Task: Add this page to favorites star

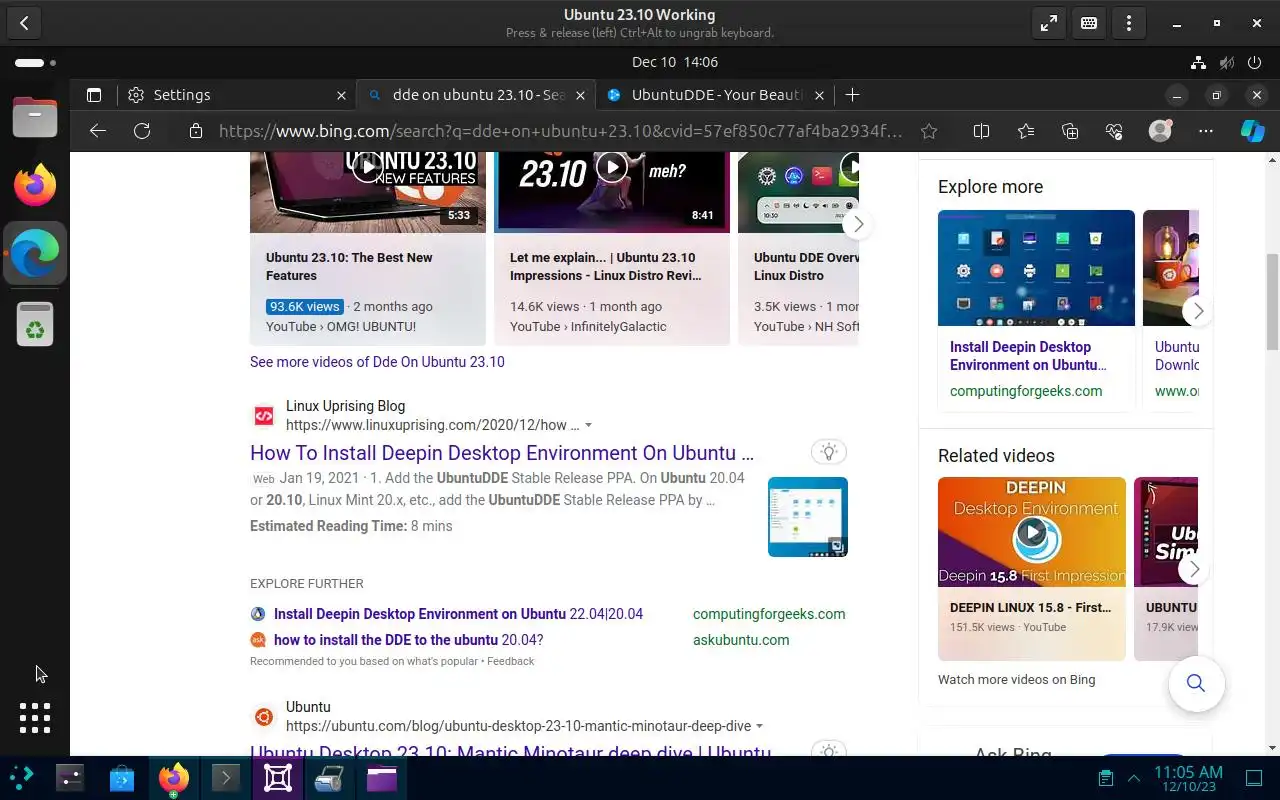Action: point(929,131)
